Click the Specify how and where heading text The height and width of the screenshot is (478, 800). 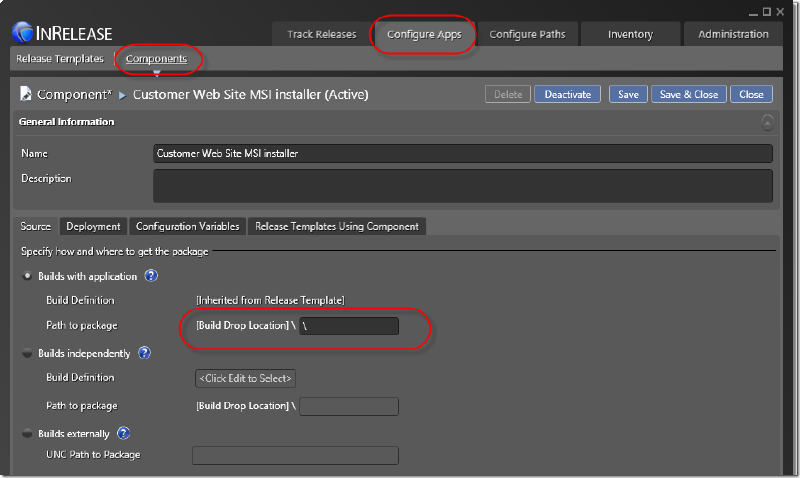(x=115, y=251)
